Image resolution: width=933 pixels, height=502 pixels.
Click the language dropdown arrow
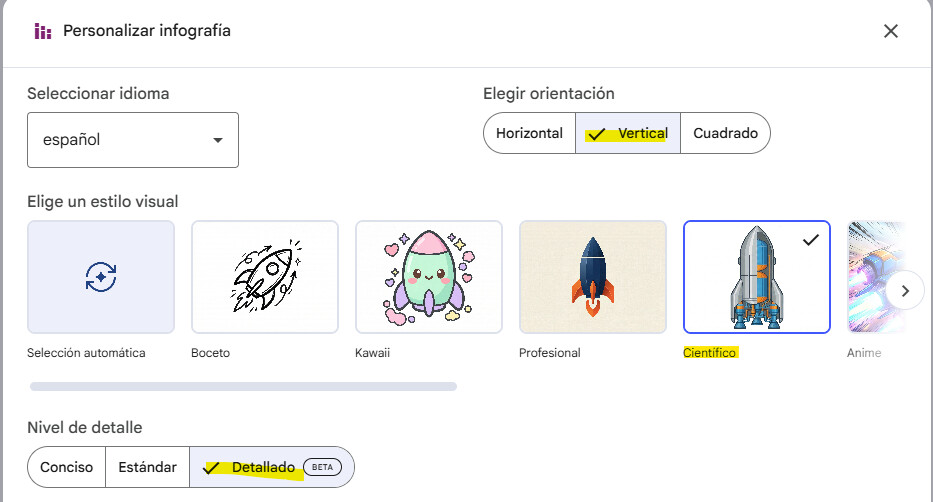click(x=218, y=140)
